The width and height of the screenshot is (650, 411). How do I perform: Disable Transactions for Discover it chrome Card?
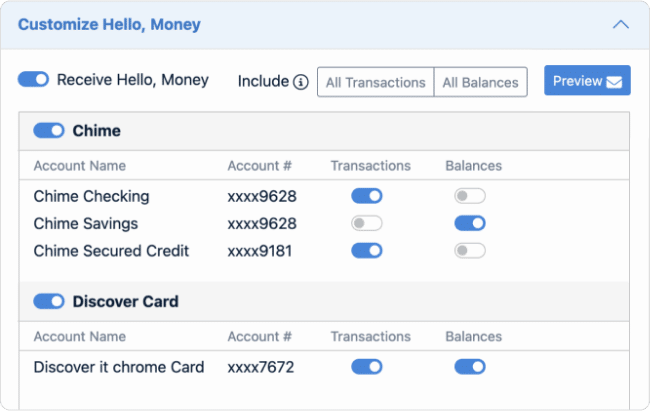click(x=367, y=367)
